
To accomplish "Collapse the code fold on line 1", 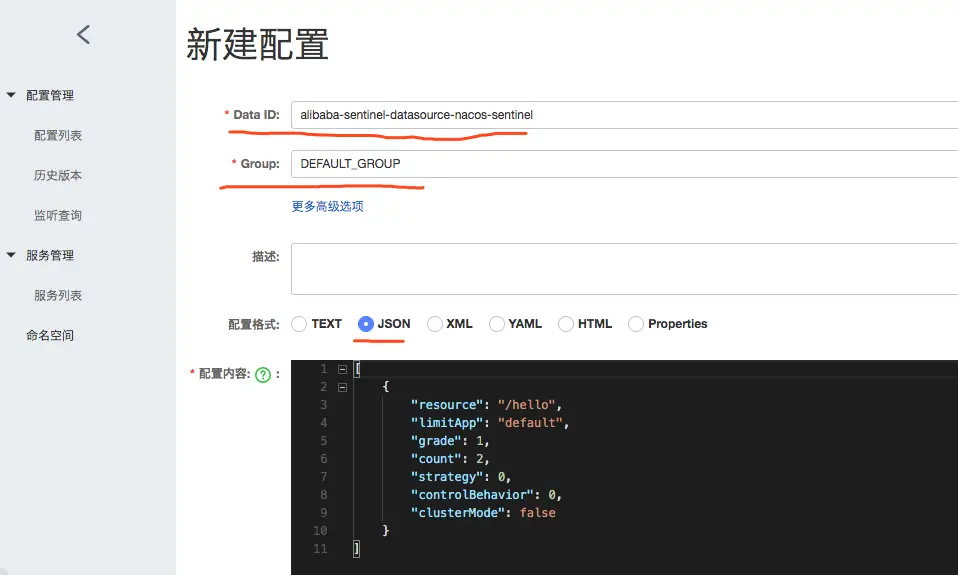I will click(342, 369).
